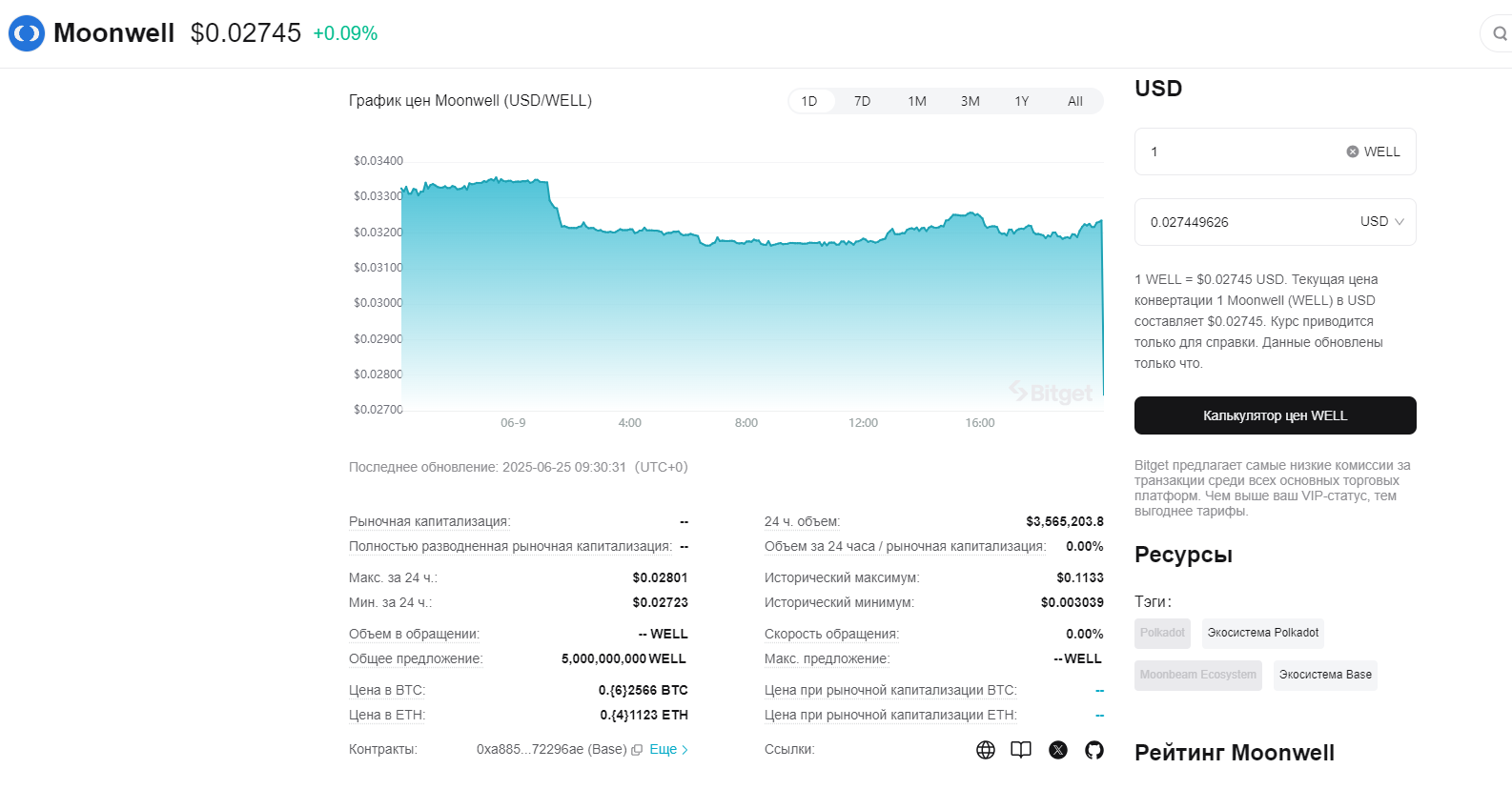Screen dimensions: 1512x789
Task: Clear the WELL amount field icon
Action: coord(1352,152)
